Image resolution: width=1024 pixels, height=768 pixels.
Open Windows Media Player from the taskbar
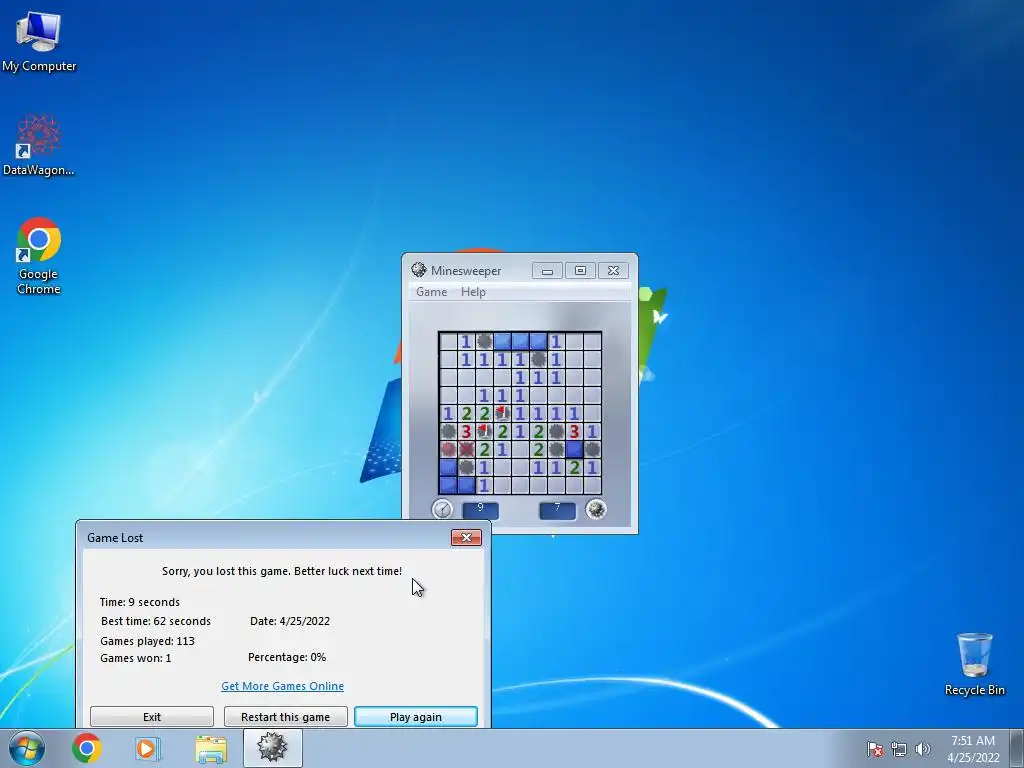(x=148, y=748)
